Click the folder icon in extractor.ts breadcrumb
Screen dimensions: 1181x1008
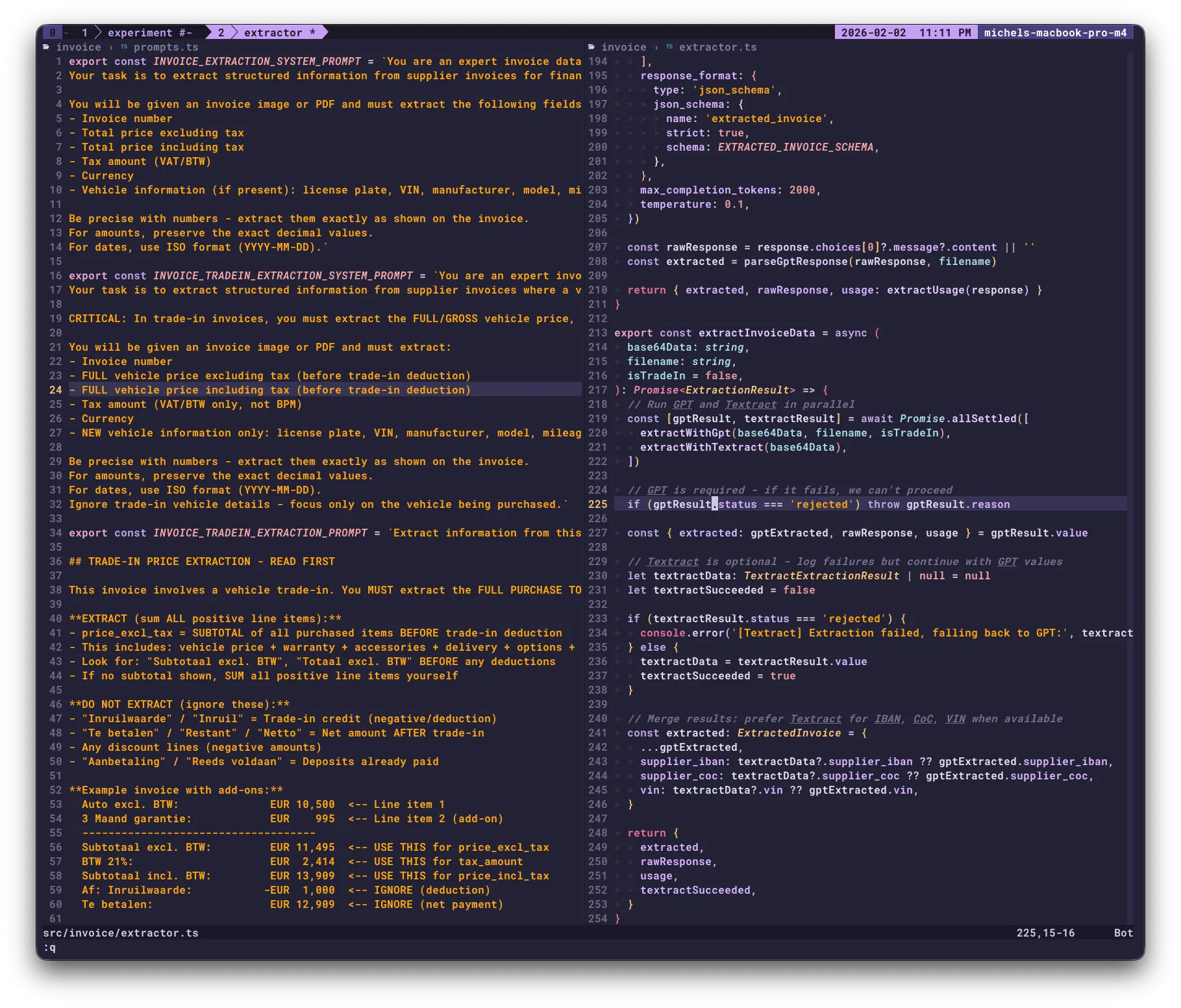591,47
